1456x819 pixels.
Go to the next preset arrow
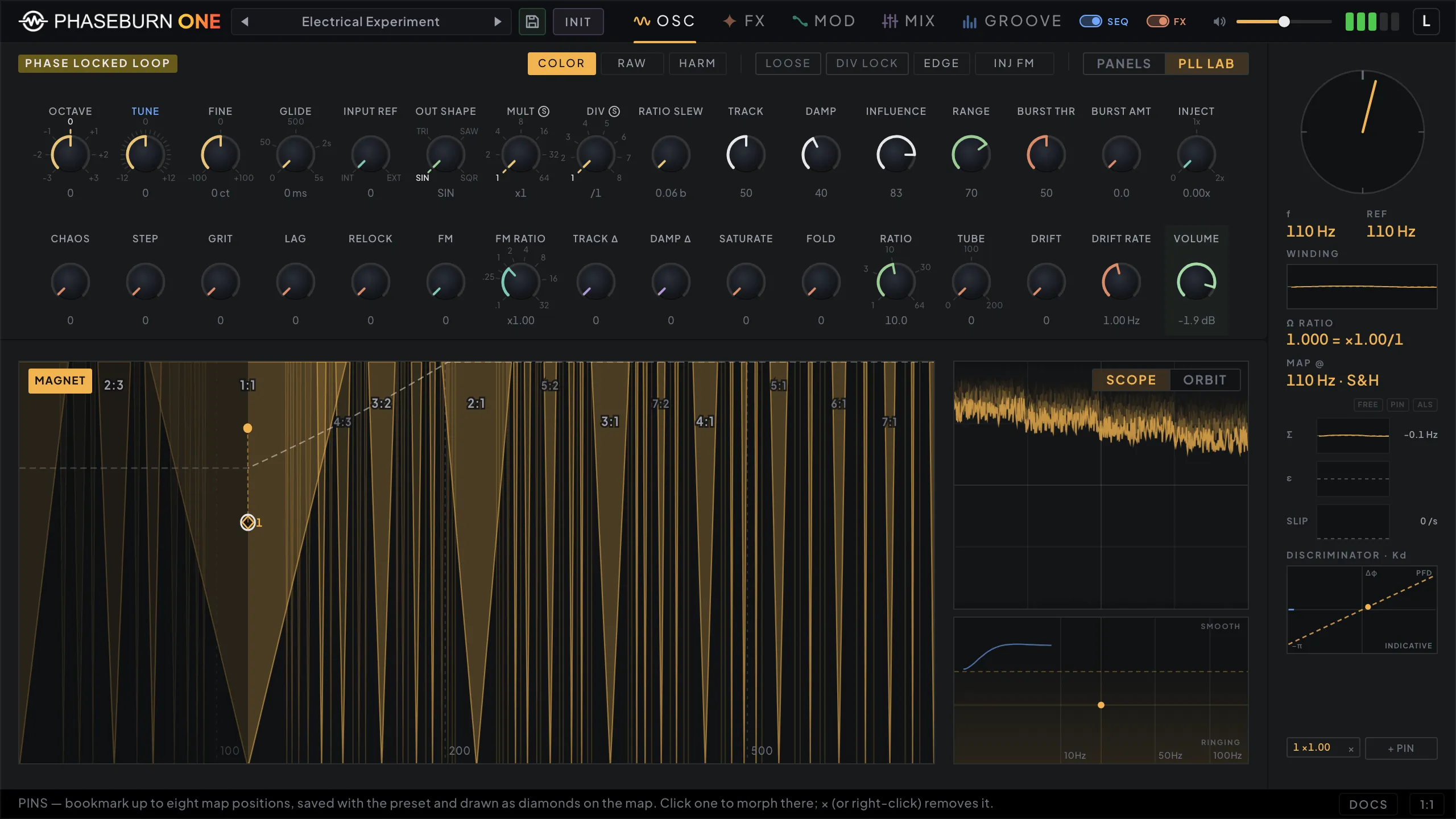coord(498,22)
